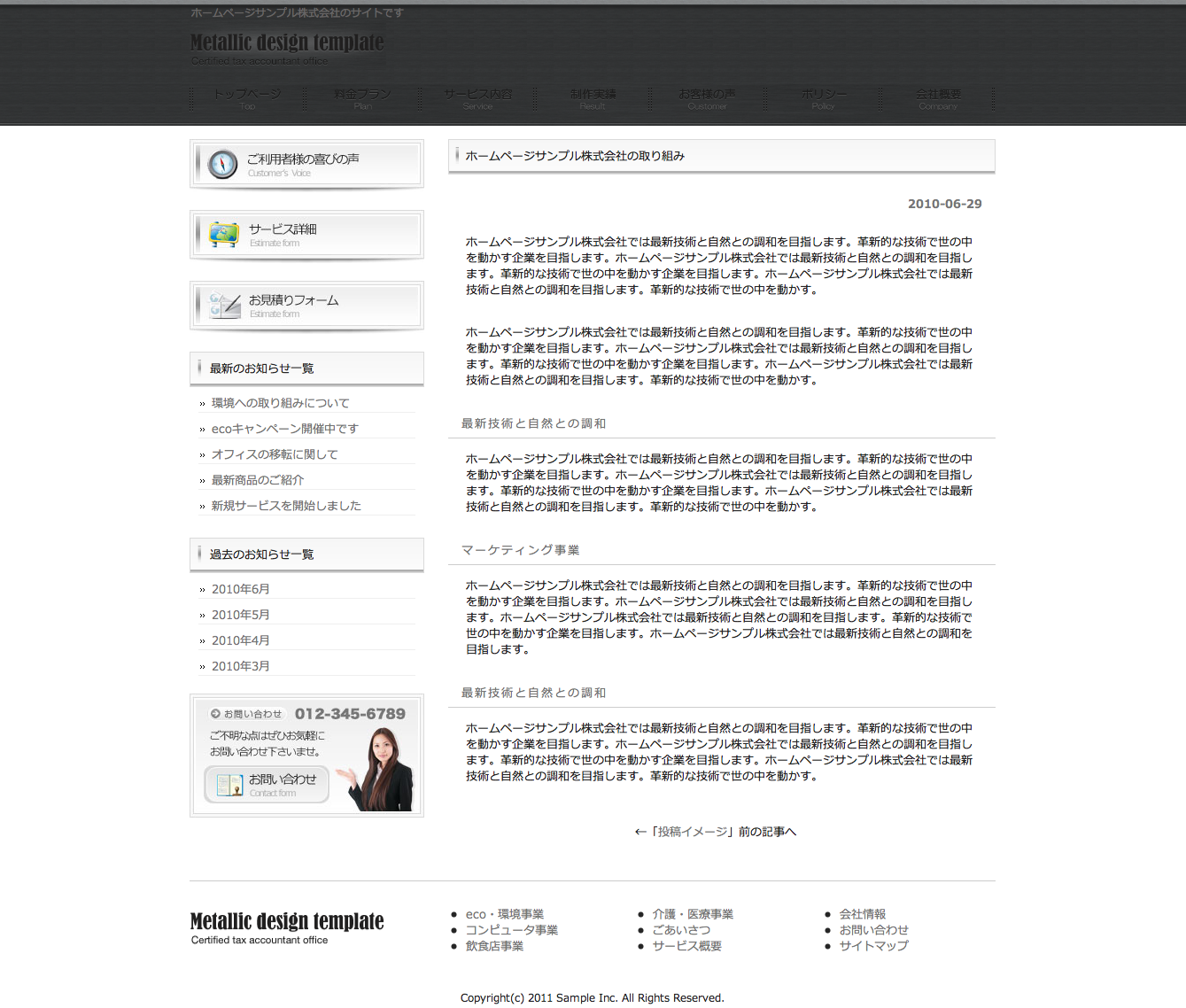Expand the 2010年4月 archive entry
Screen dimensions: 1186x1008
tap(240, 640)
